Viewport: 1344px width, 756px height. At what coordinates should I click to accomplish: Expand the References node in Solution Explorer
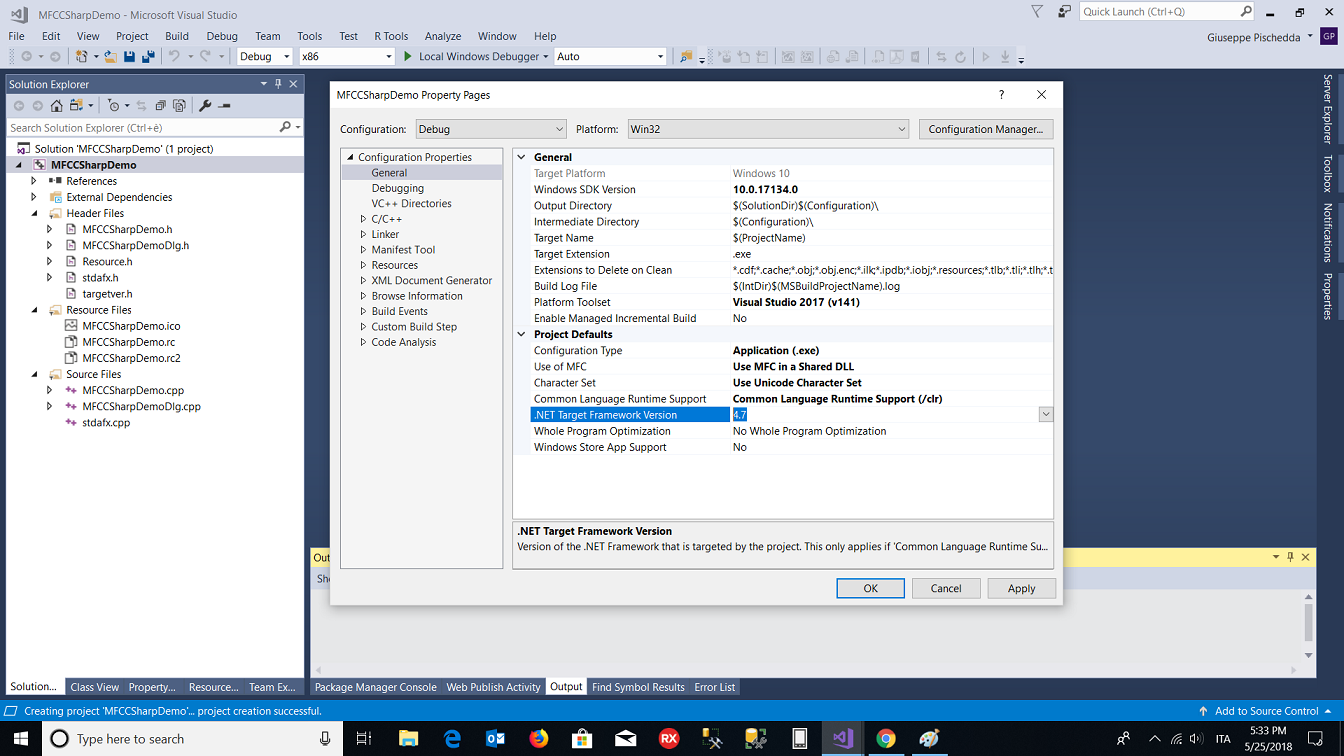[x=34, y=181]
